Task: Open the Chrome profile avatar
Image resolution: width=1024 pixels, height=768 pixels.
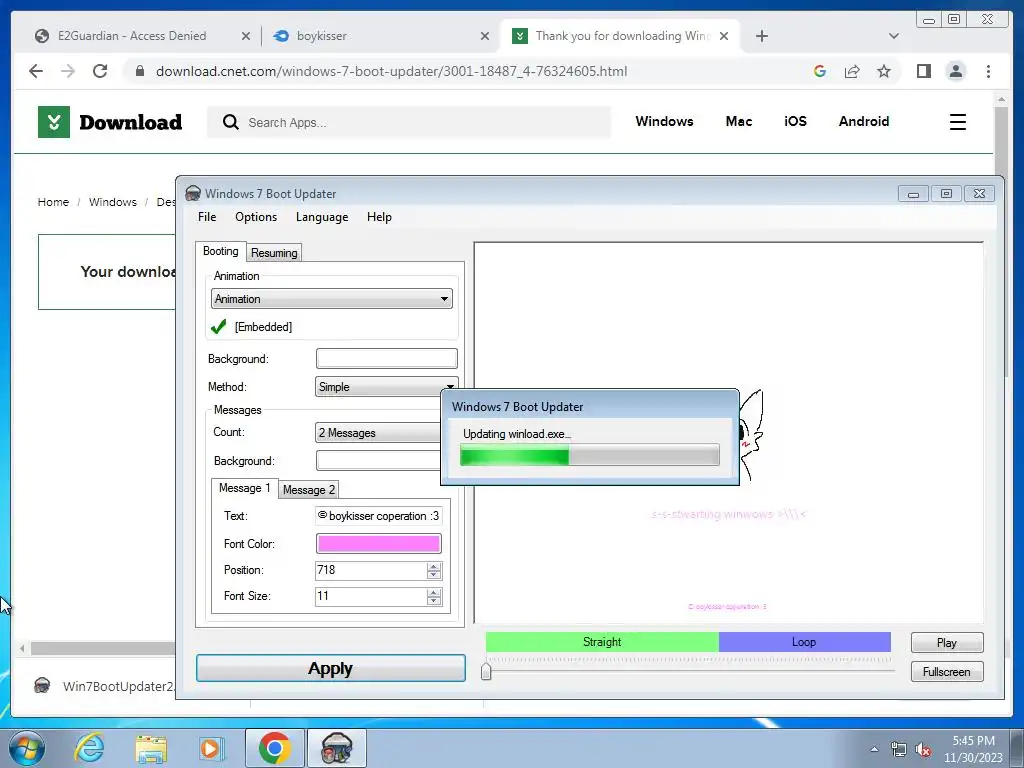Action: [x=955, y=71]
